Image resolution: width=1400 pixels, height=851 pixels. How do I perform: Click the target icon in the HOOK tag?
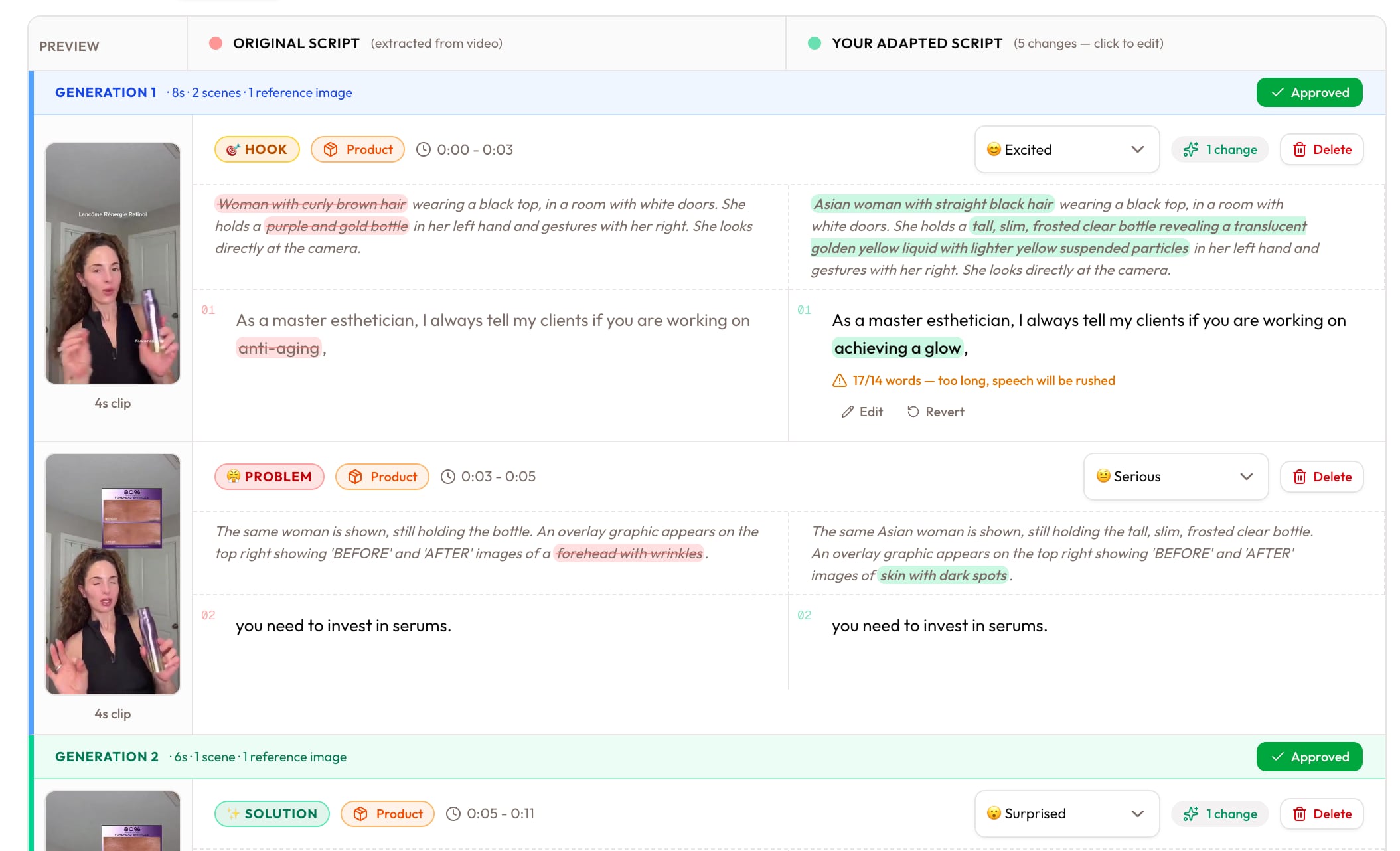tap(233, 150)
